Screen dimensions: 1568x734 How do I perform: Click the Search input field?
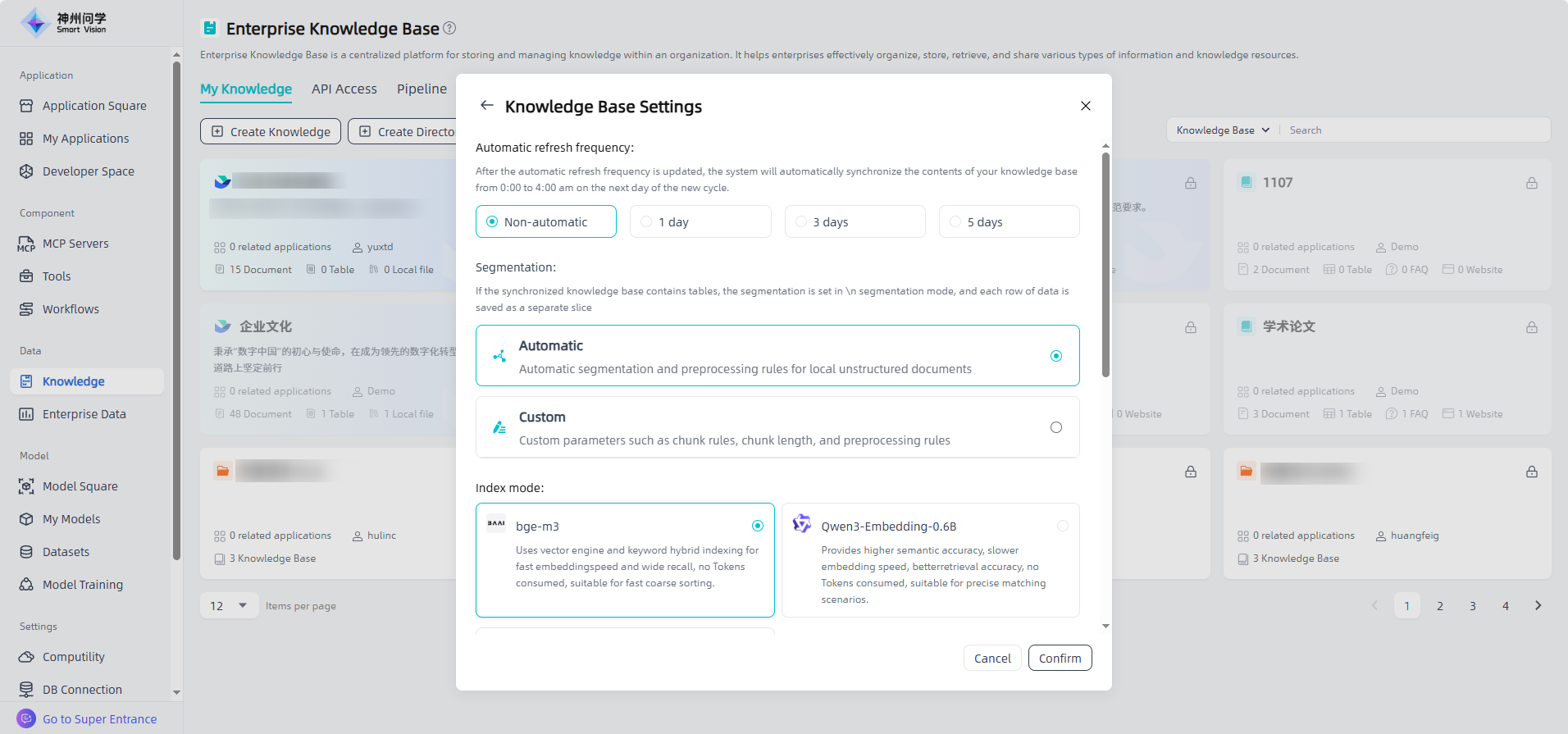click(1411, 130)
